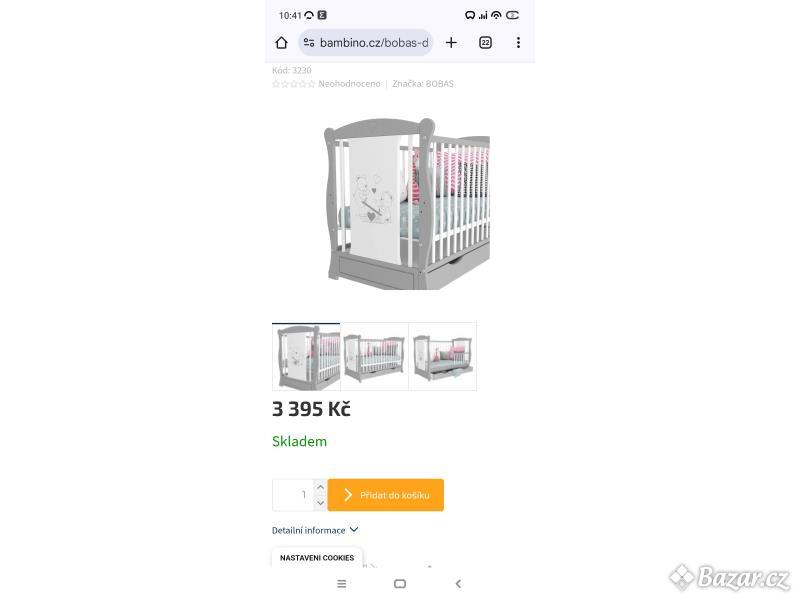Tap the Android back arrow
Image resolution: width=800 pixels, height=600 pixels.
point(458,584)
